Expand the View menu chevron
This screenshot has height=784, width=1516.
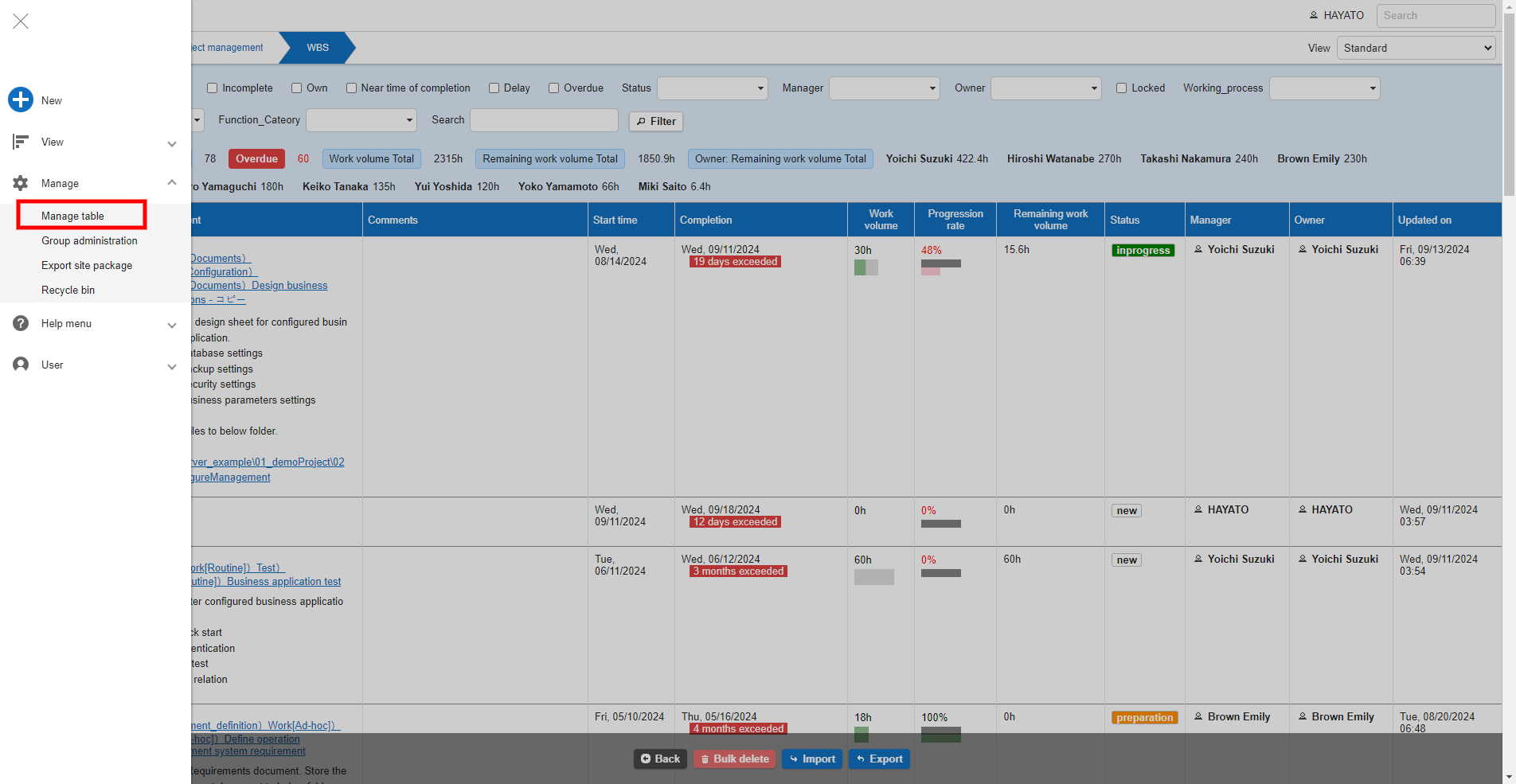171,143
